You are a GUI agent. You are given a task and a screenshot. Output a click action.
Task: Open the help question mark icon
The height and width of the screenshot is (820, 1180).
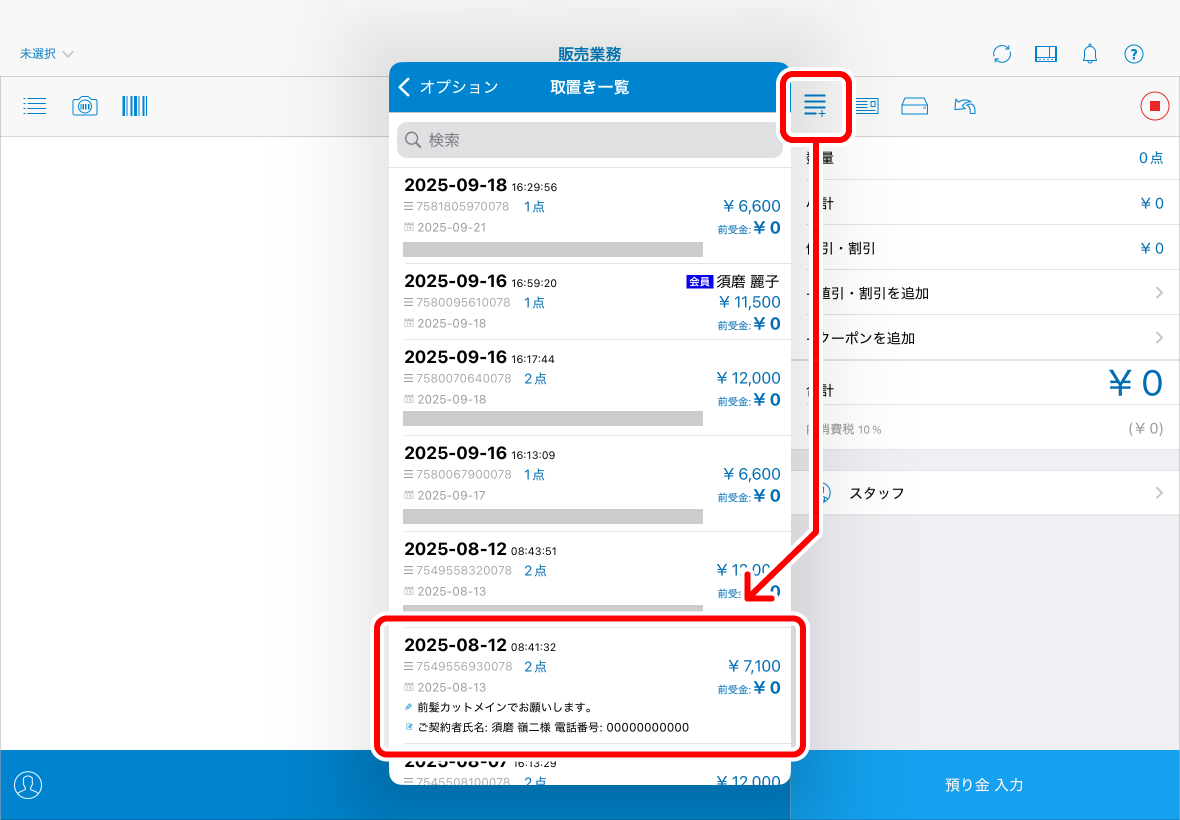point(1133,54)
